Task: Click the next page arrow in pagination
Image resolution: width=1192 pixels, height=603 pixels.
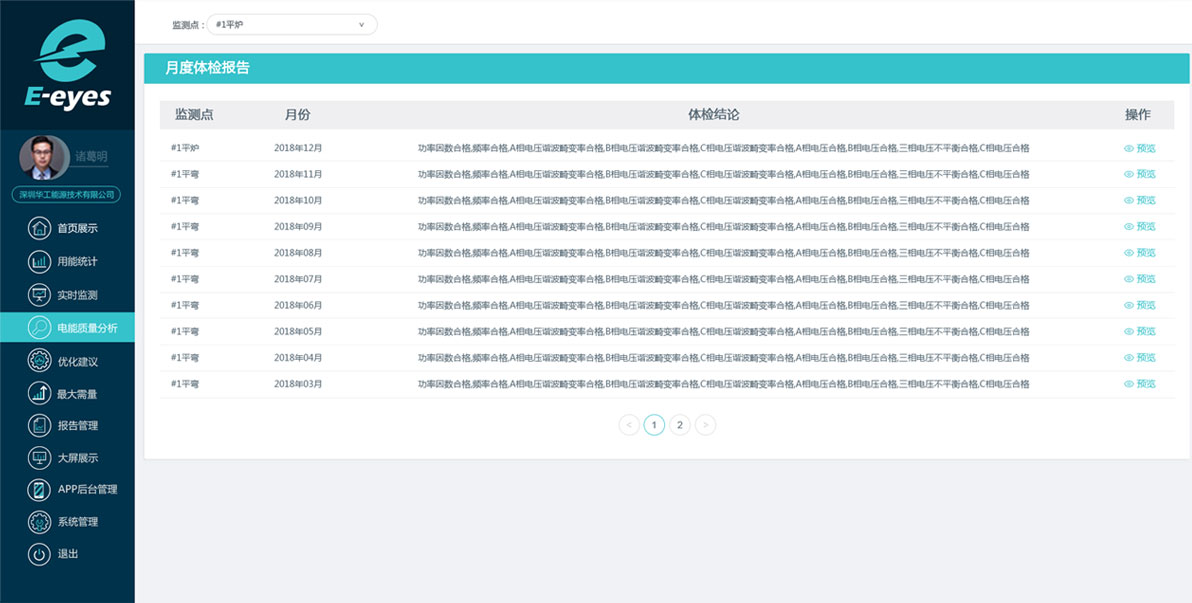Action: 706,425
